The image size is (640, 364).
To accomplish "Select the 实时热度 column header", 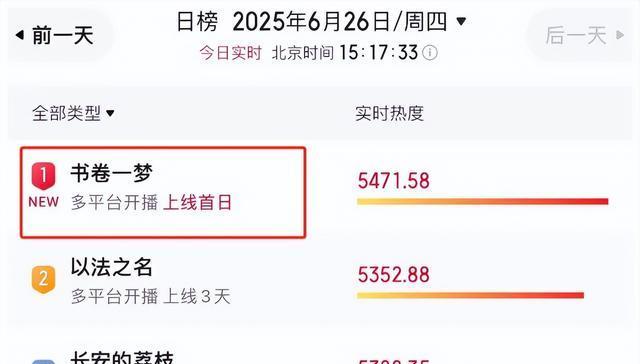I will (x=389, y=113).
